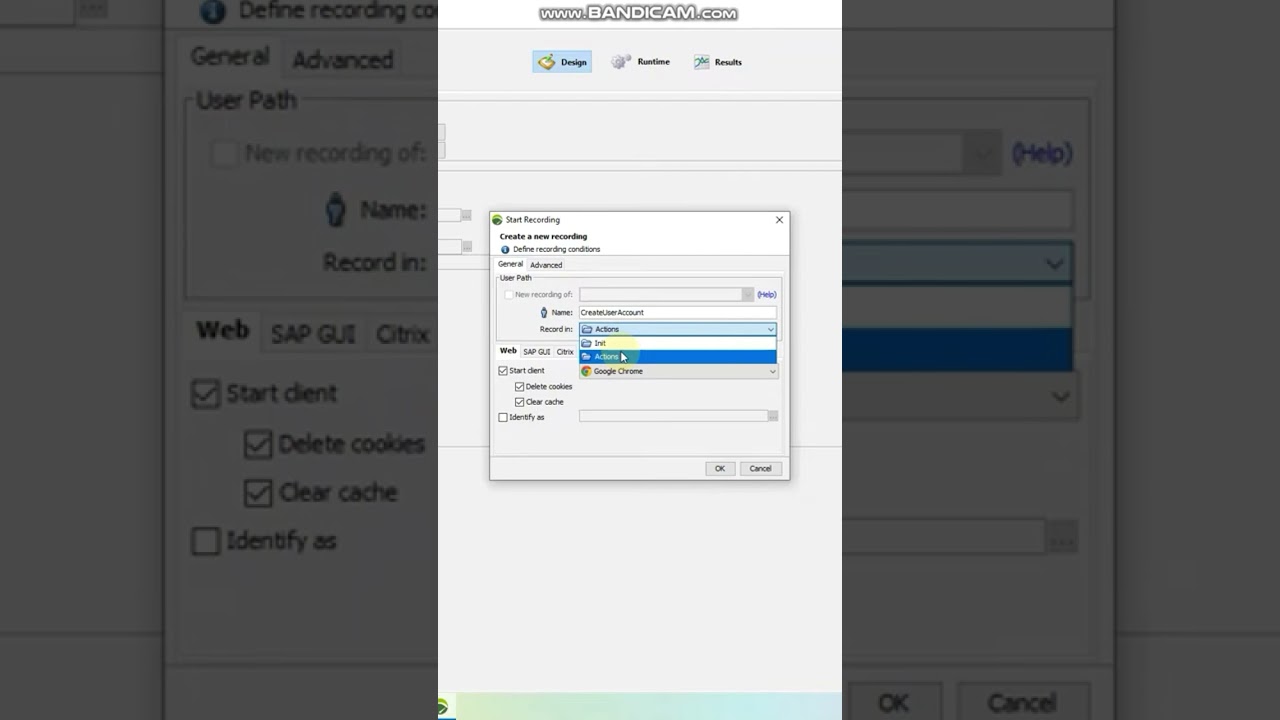Screen dimensions: 1280x720
Task: Switch to the Advanced tab
Action: [546, 265]
